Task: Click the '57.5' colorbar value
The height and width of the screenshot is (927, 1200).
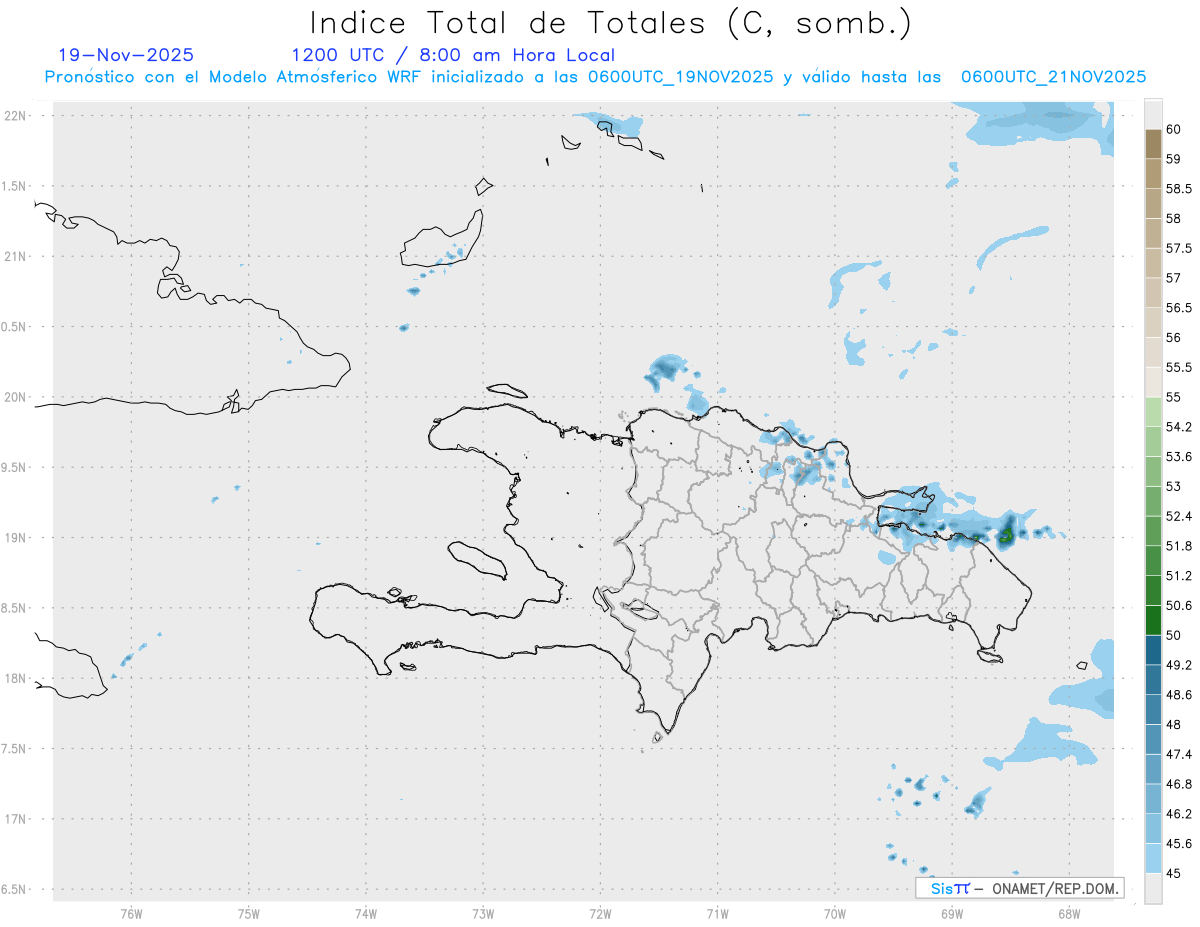Action: pyautogui.click(x=1178, y=248)
